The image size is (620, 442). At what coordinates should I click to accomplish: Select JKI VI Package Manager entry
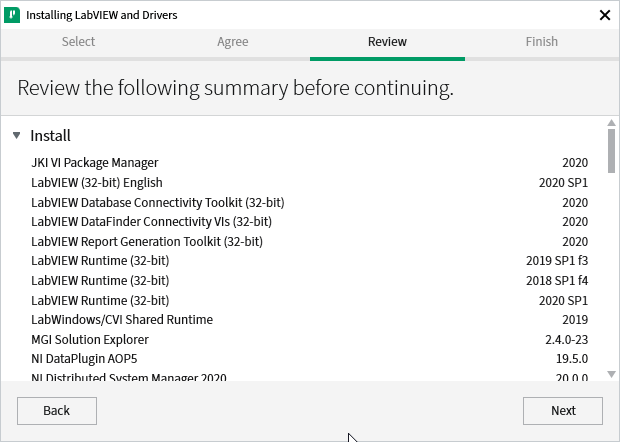tap(94, 163)
